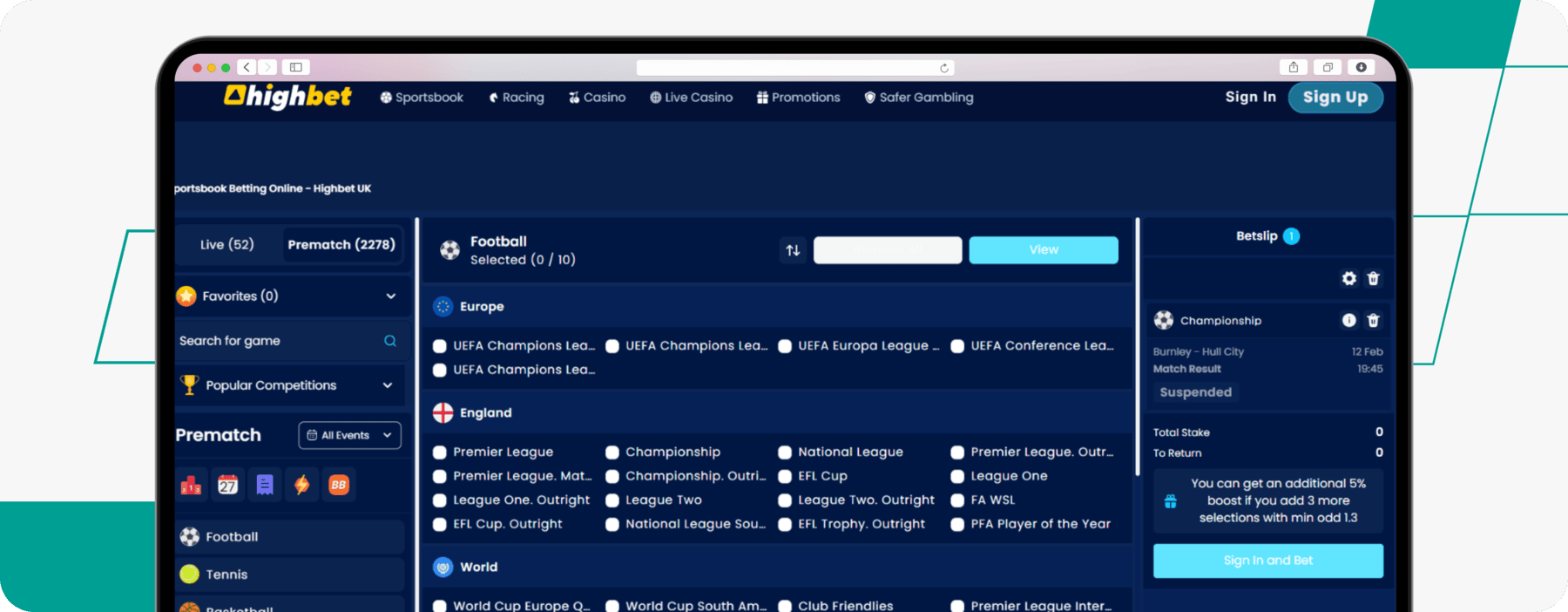Tick the Premier League checkbox
1568x612 pixels.
440,452
